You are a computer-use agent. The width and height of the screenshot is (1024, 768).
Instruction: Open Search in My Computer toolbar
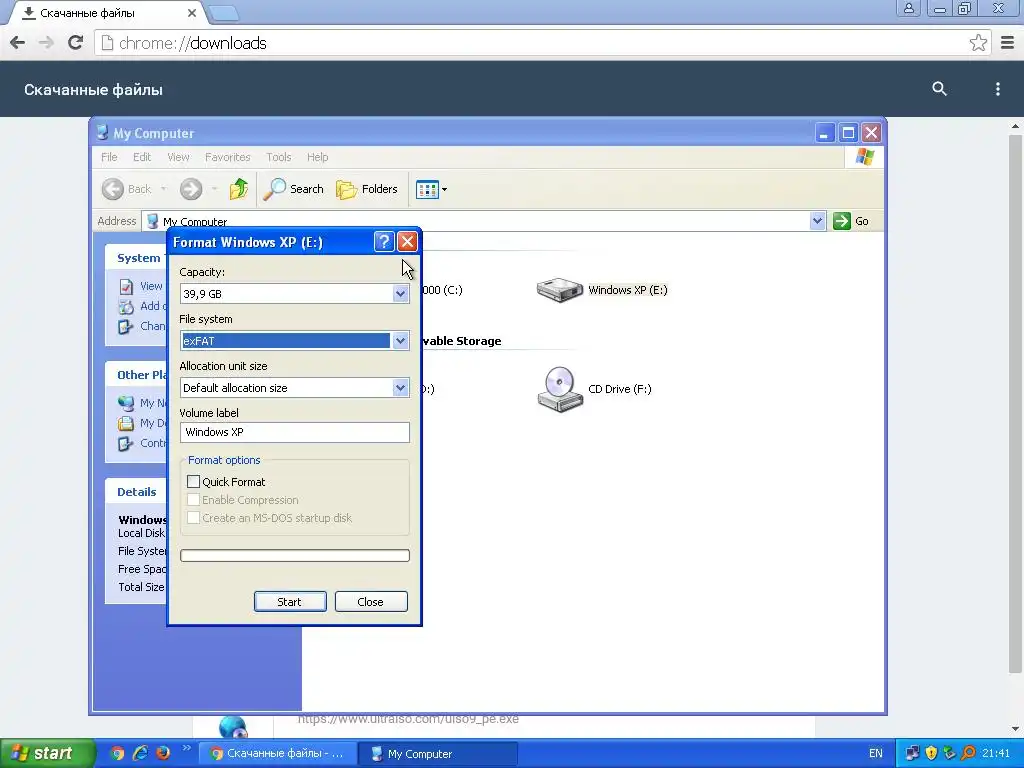(x=294, y=189)
